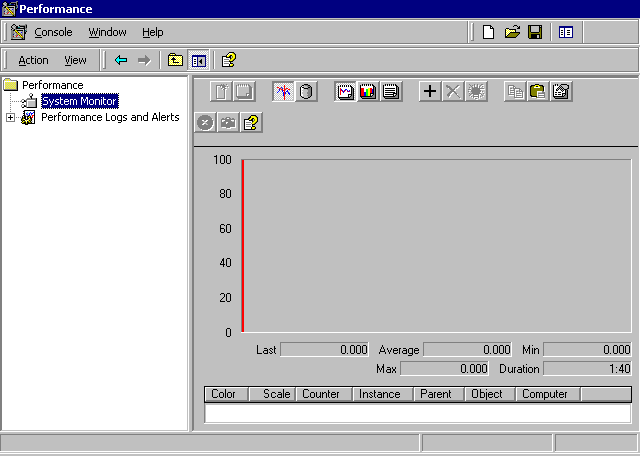
Task: Open the Console menu
Action: (x=53, y=32)
